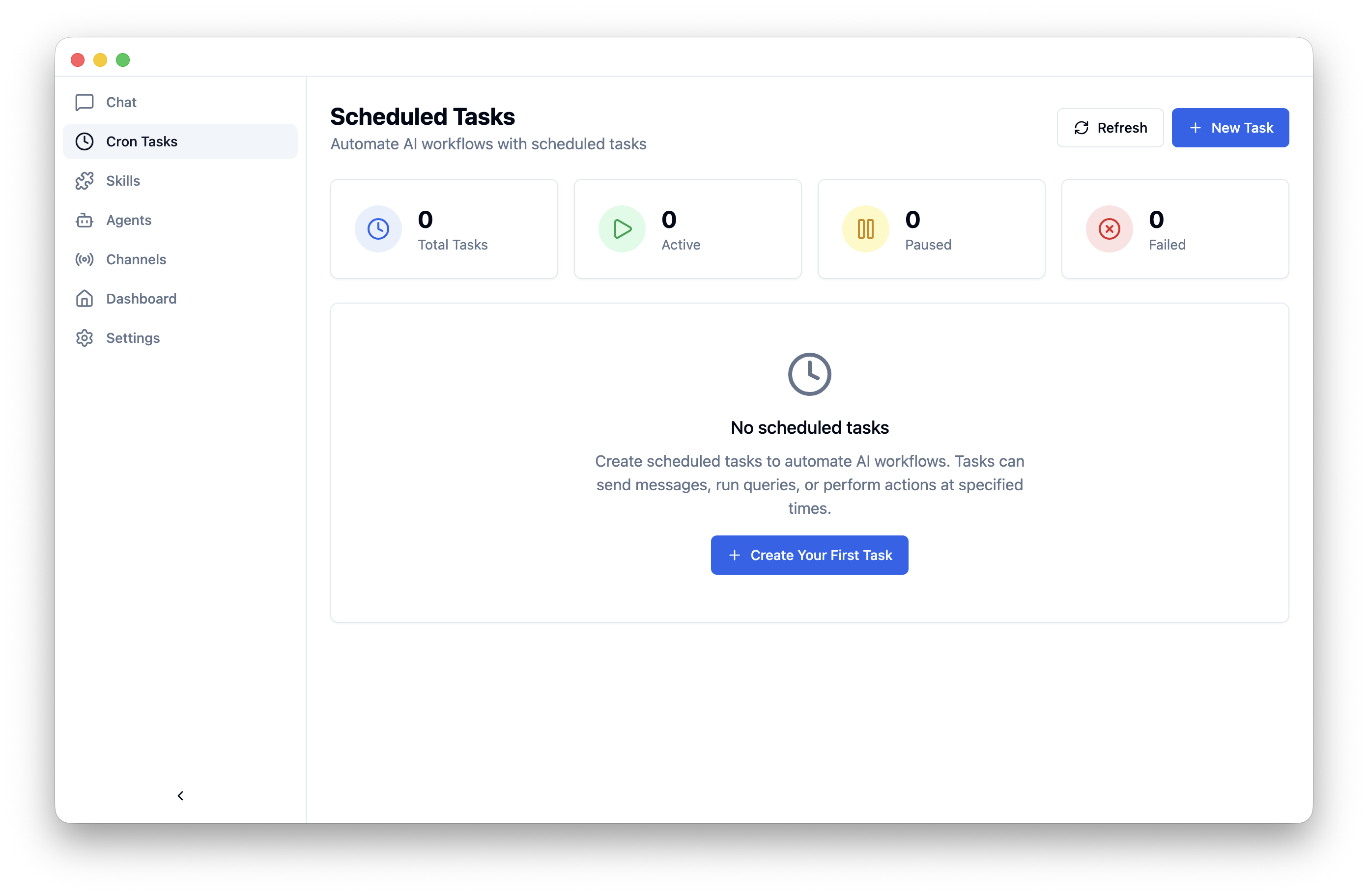Select the Cron Tasks clock icon in sidebar
The height and width of the screenshot is (896, 1368).
[x=85, y=141]
